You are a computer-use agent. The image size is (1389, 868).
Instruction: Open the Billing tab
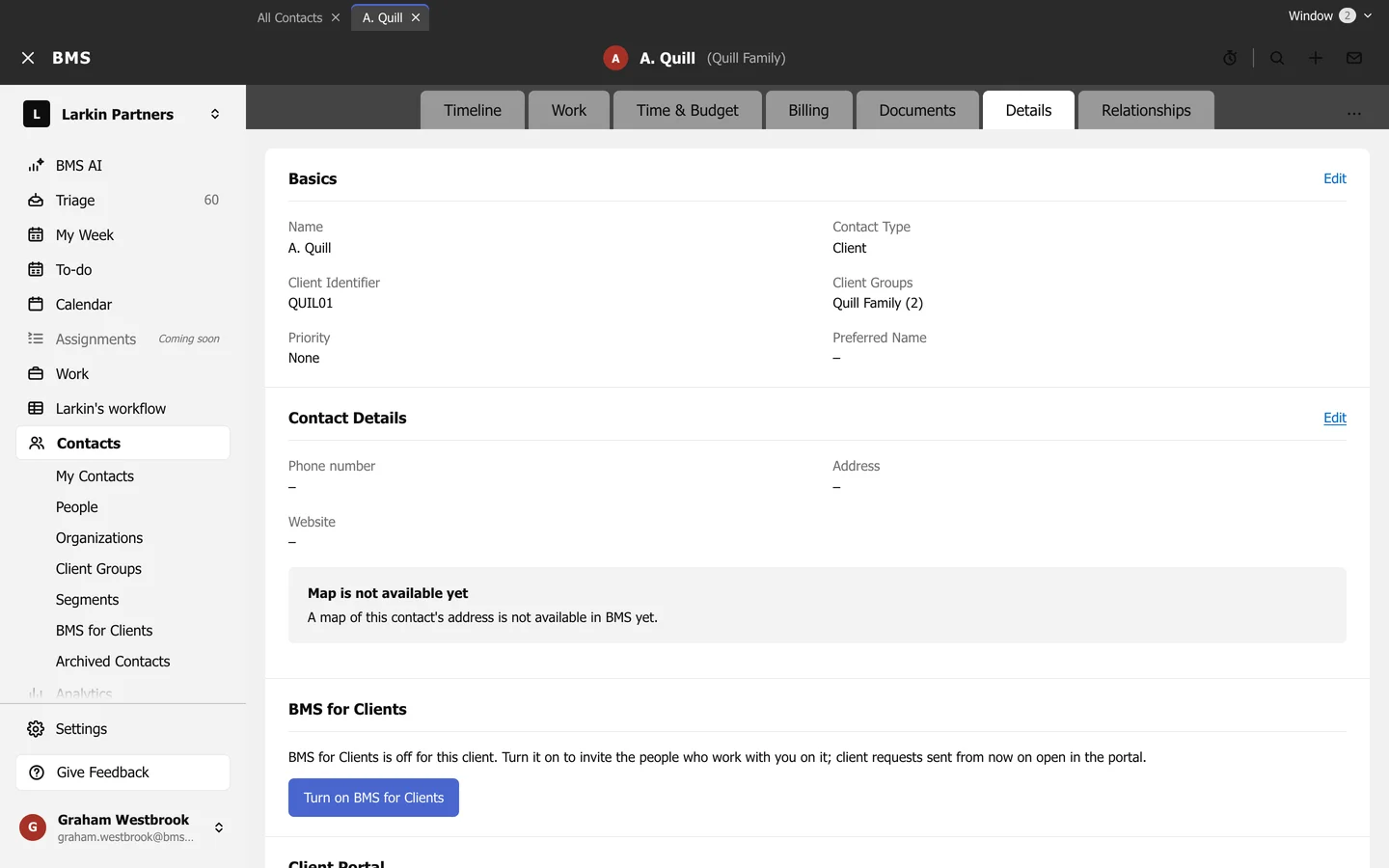tap(808, 110)
